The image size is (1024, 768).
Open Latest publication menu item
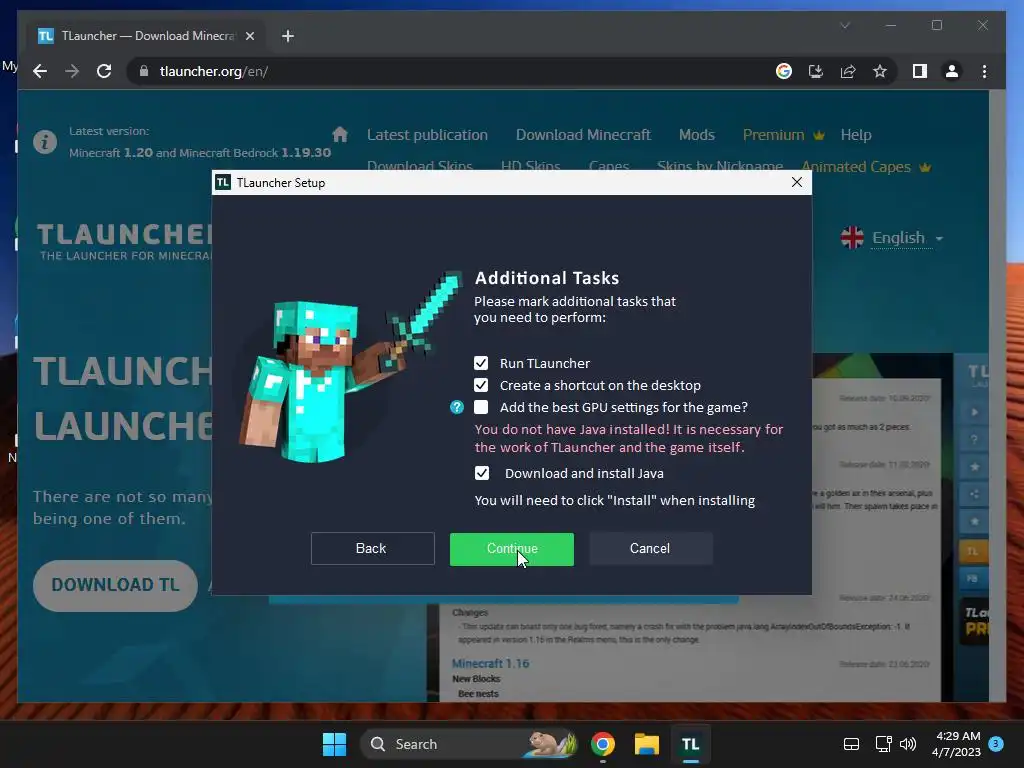point(427,135)
